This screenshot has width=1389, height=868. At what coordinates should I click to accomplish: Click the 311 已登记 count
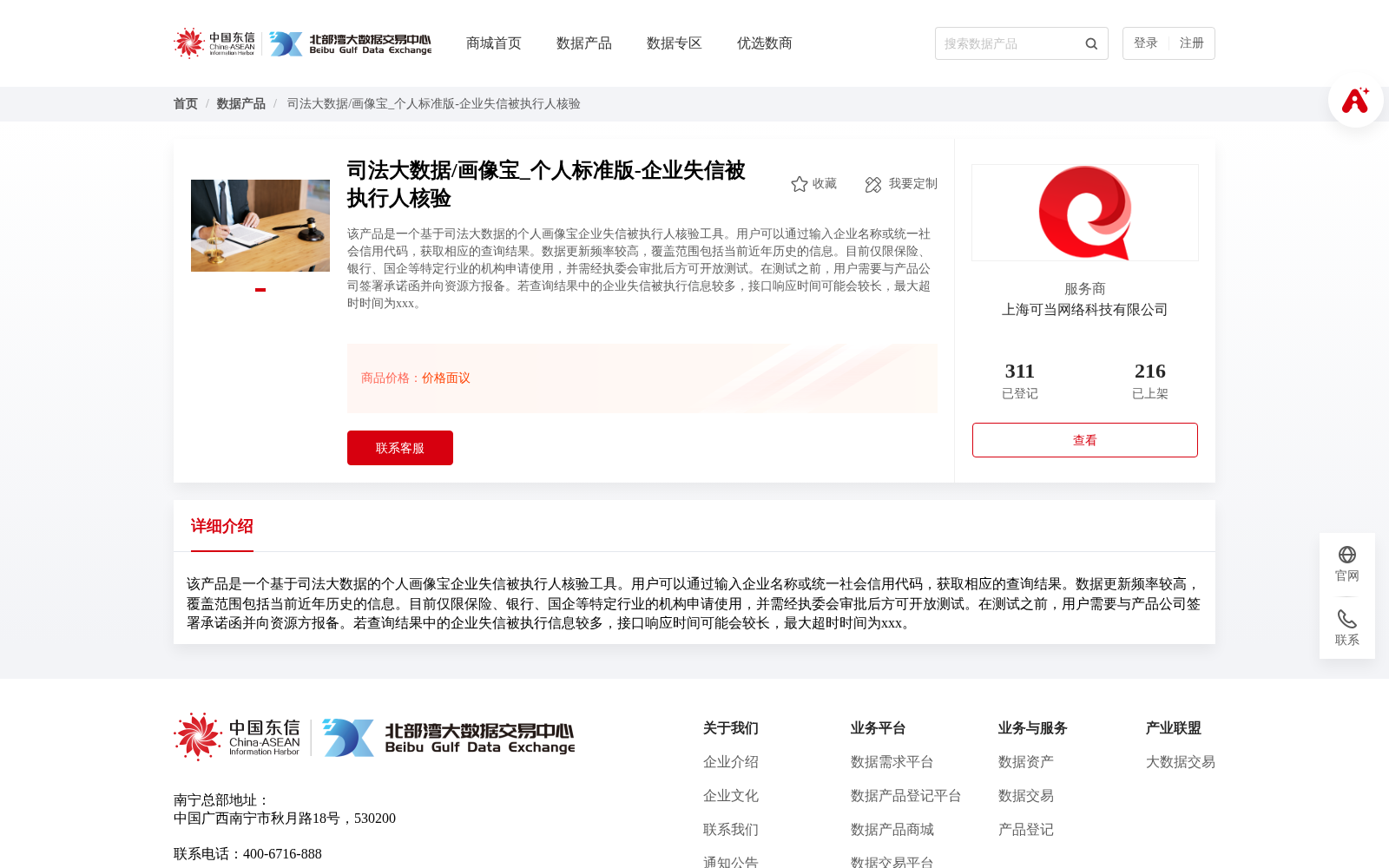tap(1020, 380)
